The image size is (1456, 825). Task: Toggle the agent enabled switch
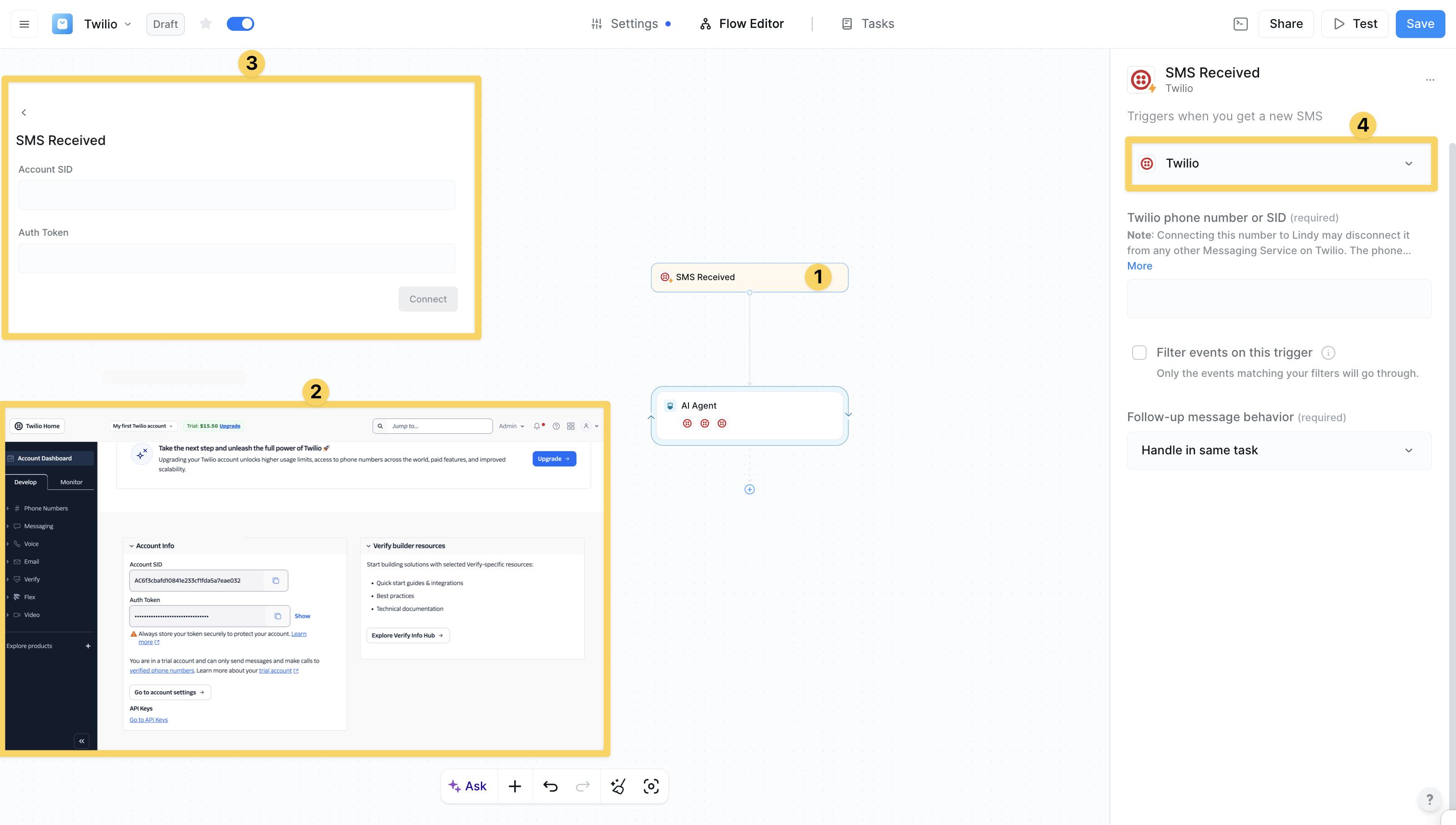[x=240, y=24]
